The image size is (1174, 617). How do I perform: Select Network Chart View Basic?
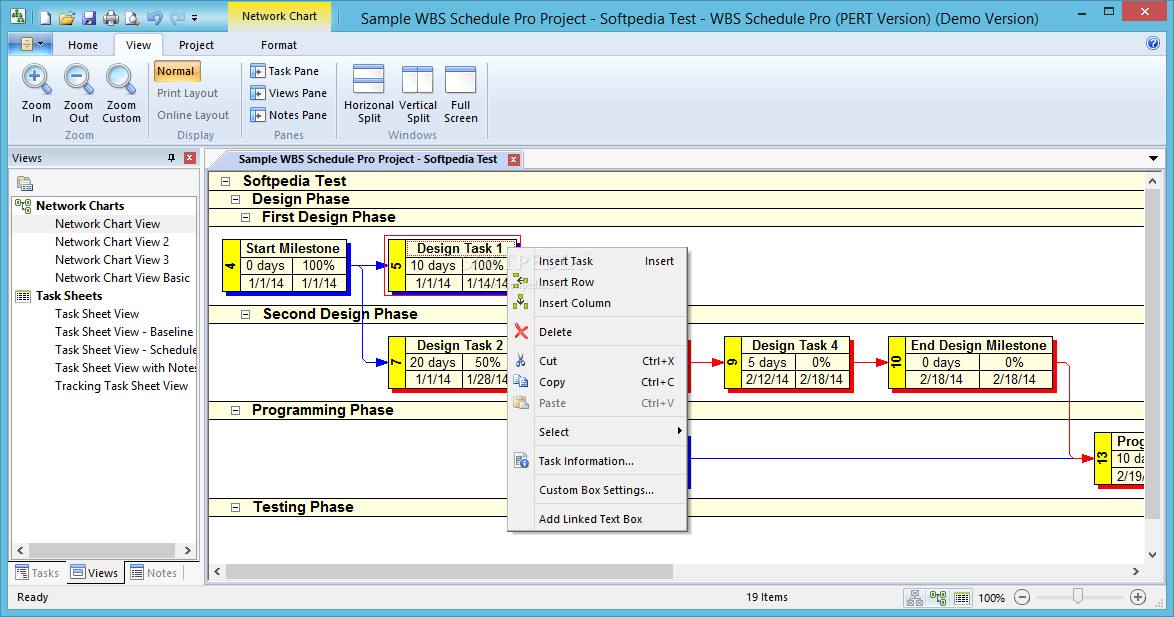122,278
